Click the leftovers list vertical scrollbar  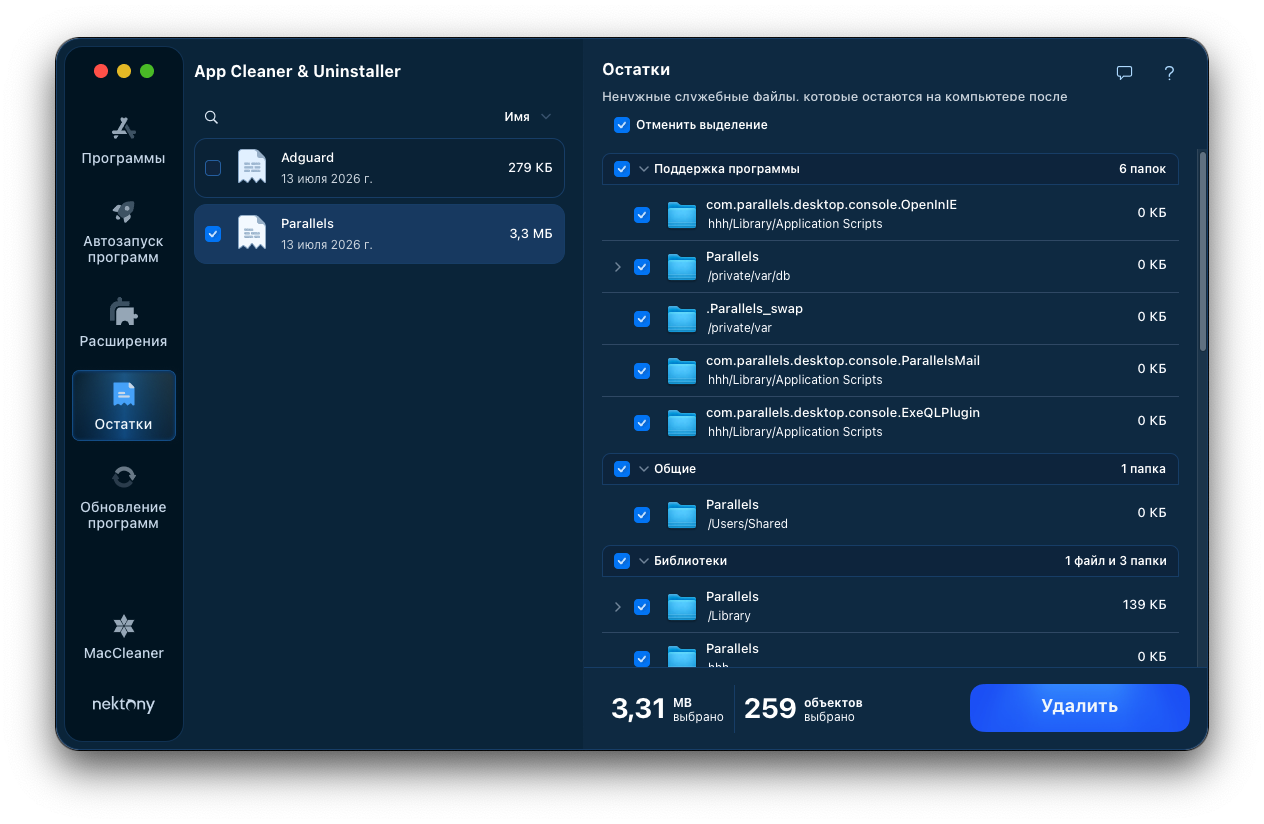point(1203,250)
